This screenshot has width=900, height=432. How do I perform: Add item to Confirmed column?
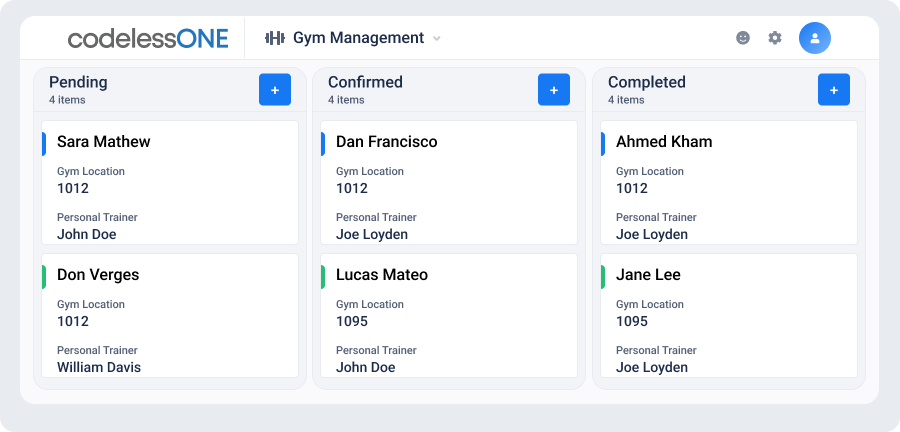point(554,89)
